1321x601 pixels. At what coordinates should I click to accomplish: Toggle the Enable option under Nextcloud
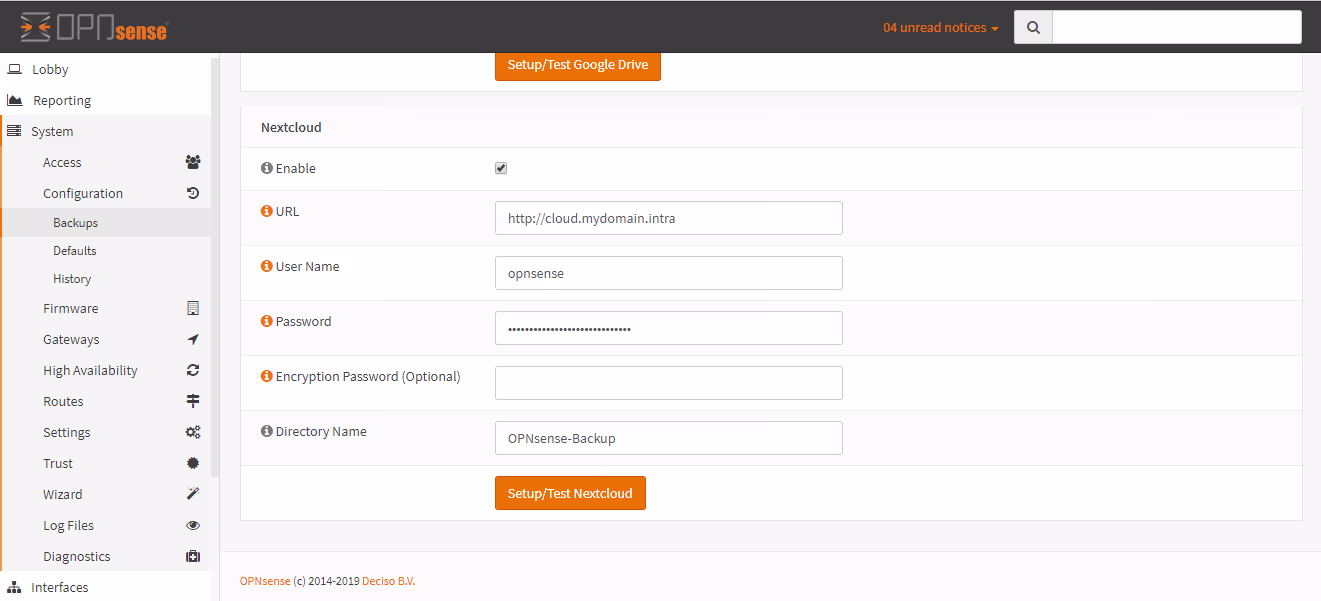(x=500, y=168)
